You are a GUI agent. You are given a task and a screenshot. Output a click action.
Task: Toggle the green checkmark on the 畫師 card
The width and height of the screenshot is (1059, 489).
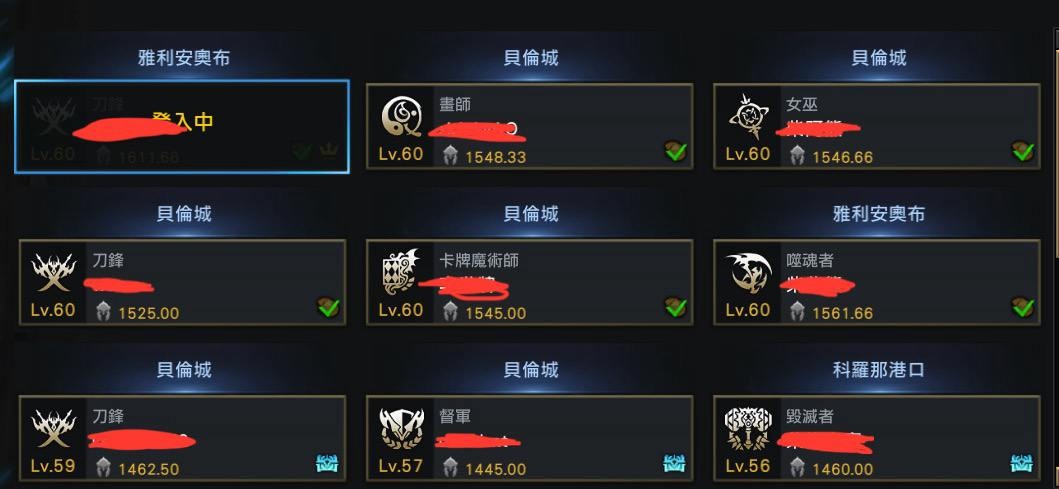coord(675,151)
